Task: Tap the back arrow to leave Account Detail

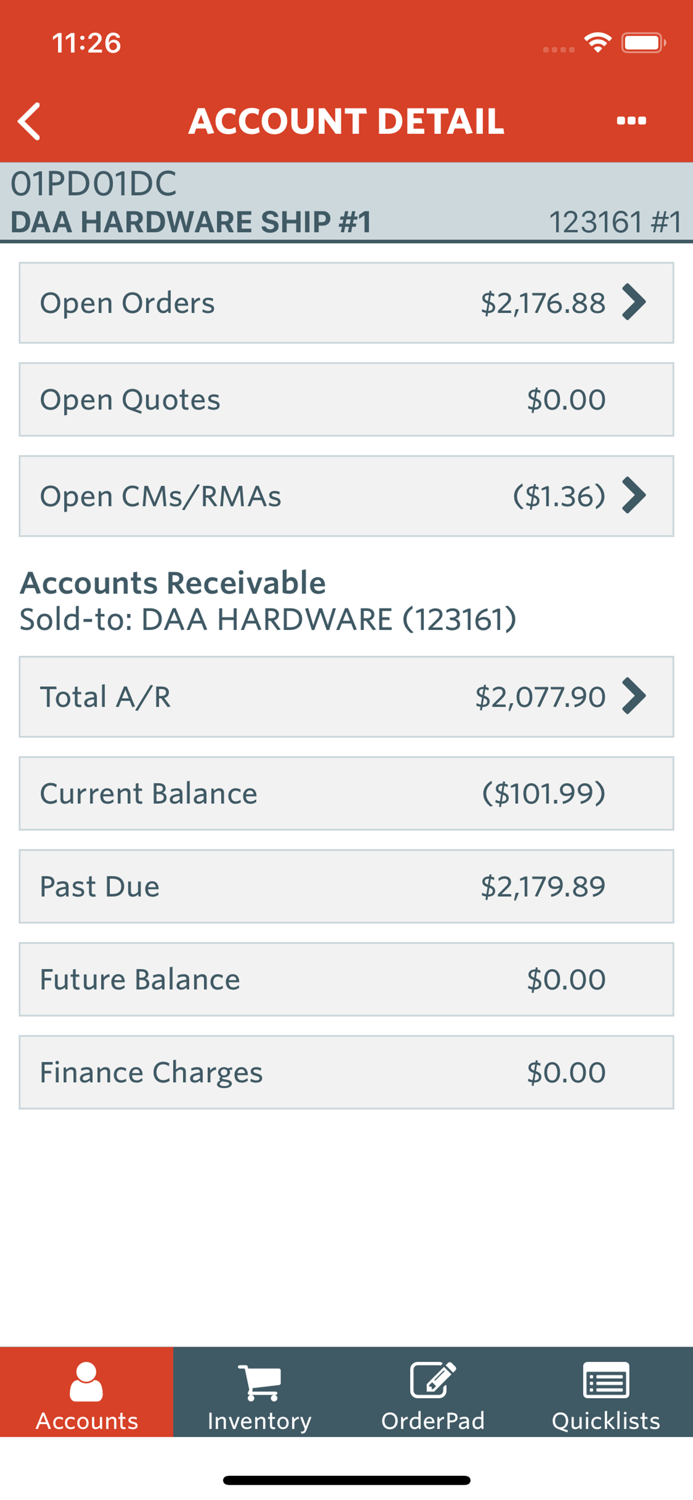Action: coord(30,120)
